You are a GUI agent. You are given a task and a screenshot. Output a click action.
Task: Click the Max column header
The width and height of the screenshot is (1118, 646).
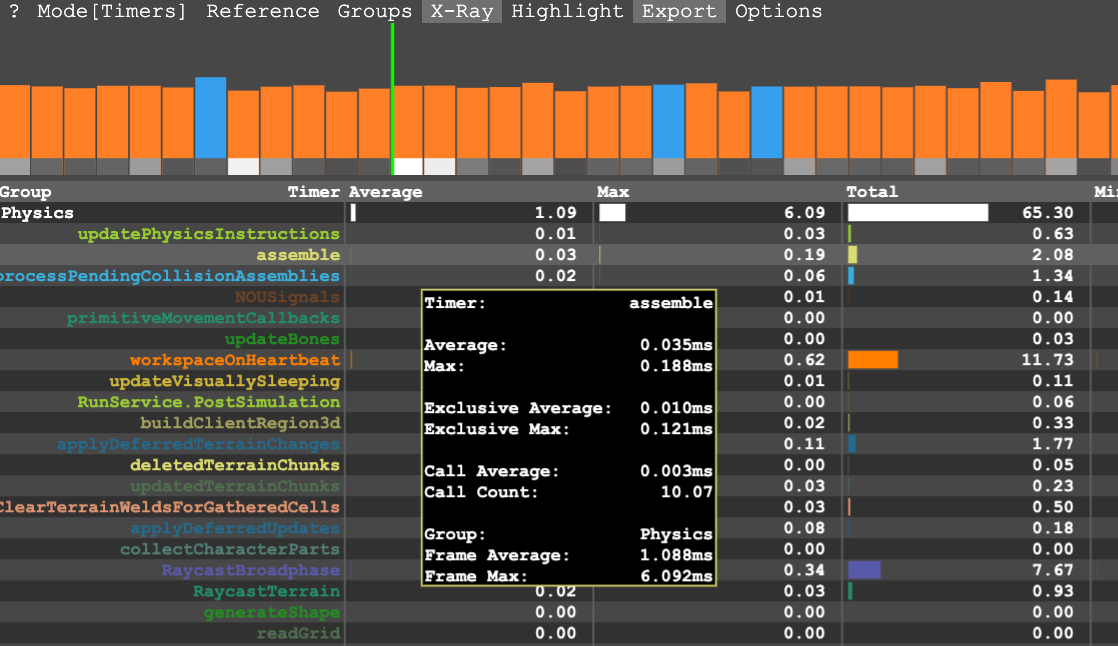[613, 192]
